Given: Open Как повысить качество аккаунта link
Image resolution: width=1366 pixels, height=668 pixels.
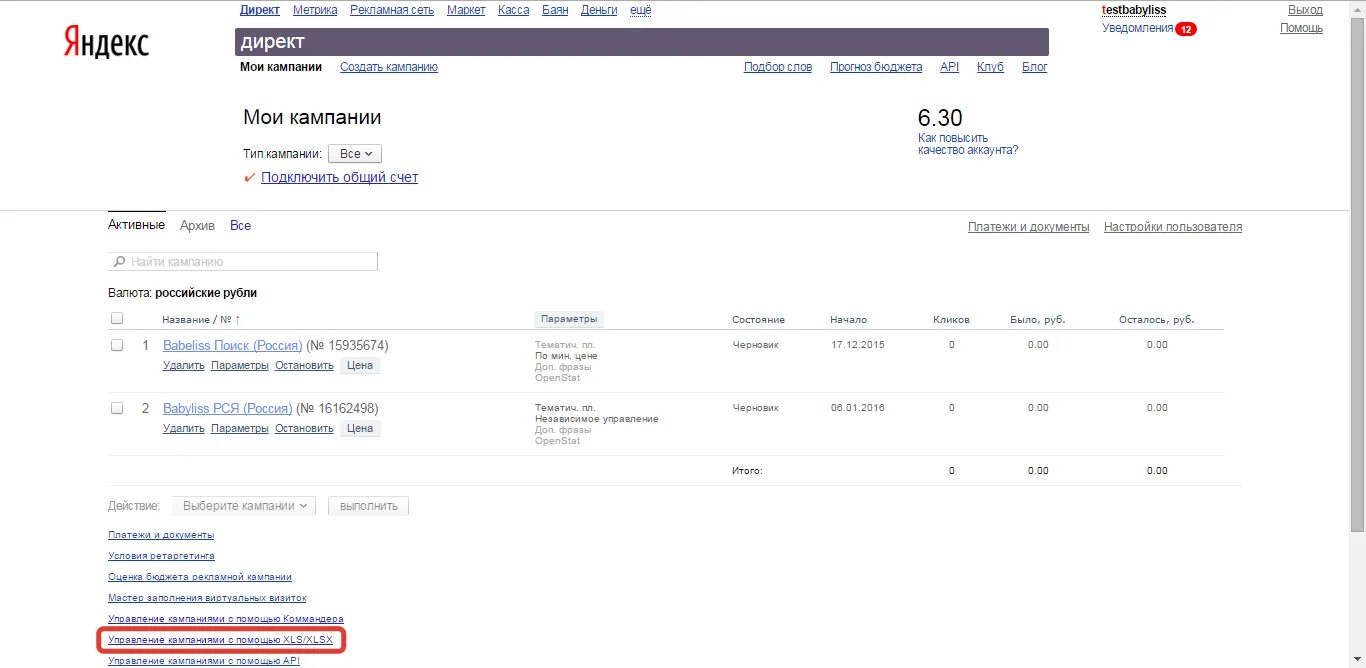Looking at the screenshot, I should click(968, 144).
